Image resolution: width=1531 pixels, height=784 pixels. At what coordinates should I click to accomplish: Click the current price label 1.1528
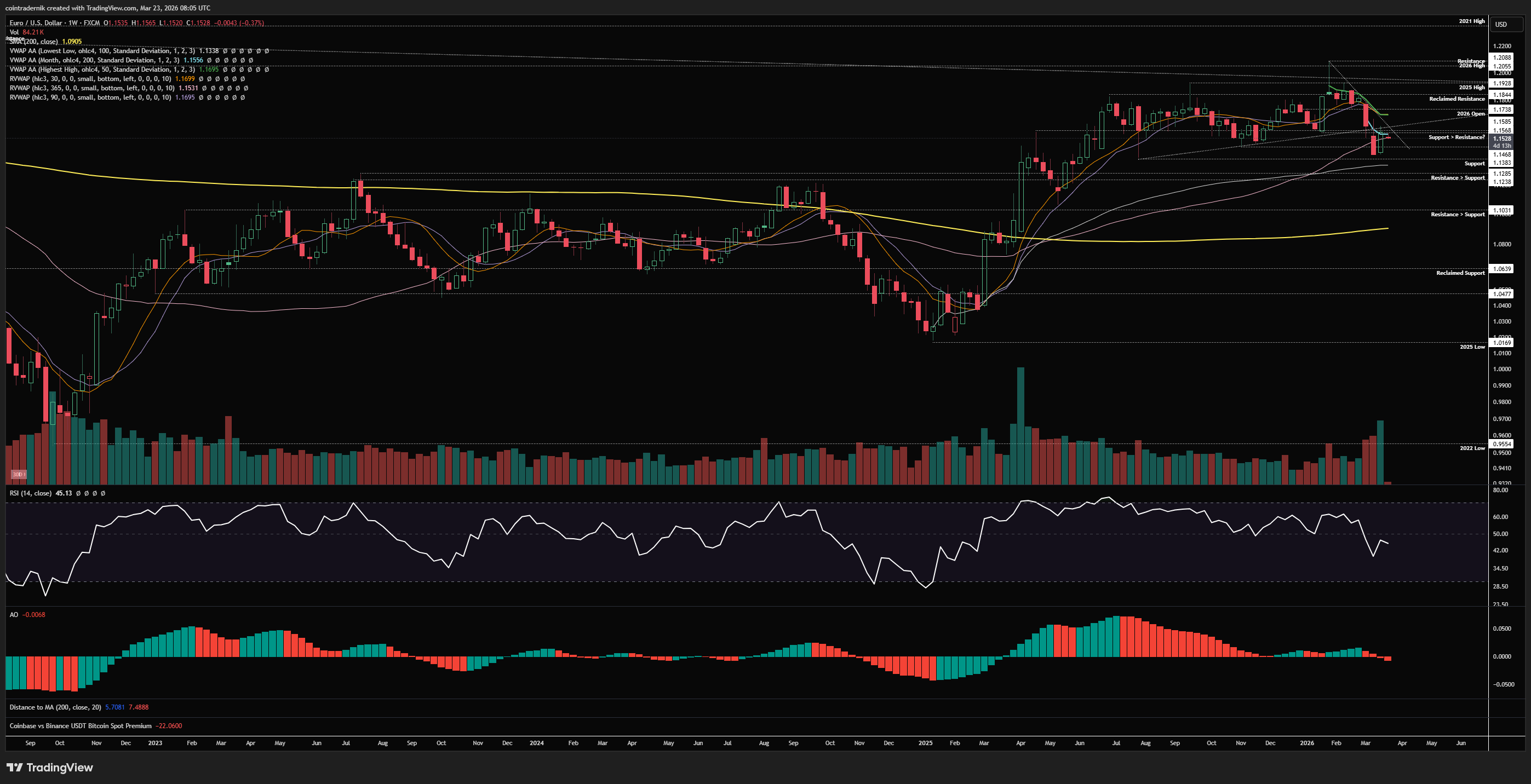click(1502, 139)
